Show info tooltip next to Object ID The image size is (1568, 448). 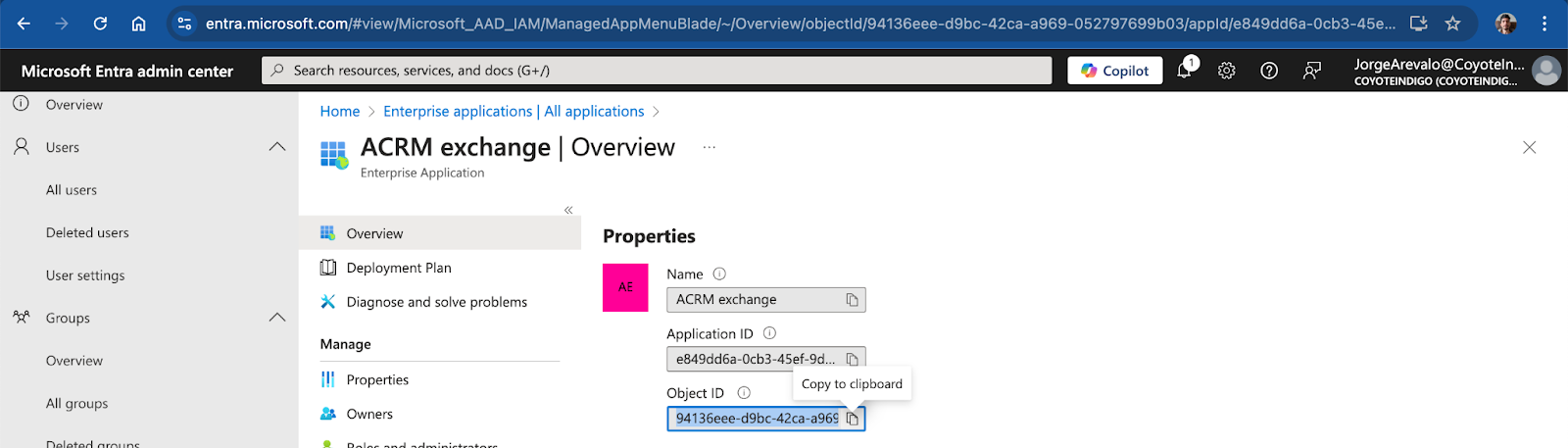point(744,393)
